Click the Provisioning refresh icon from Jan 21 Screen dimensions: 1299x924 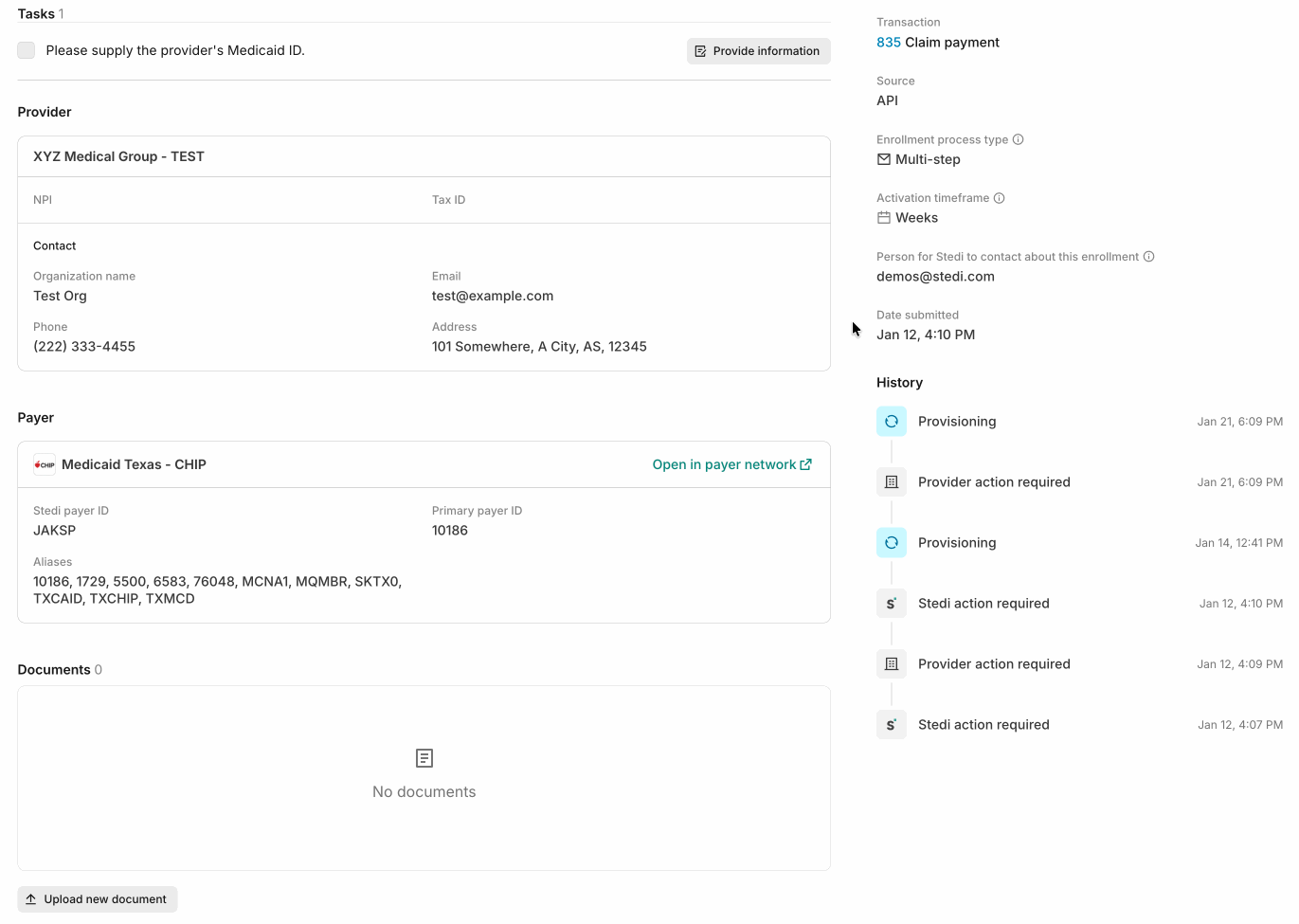(891, 421)
